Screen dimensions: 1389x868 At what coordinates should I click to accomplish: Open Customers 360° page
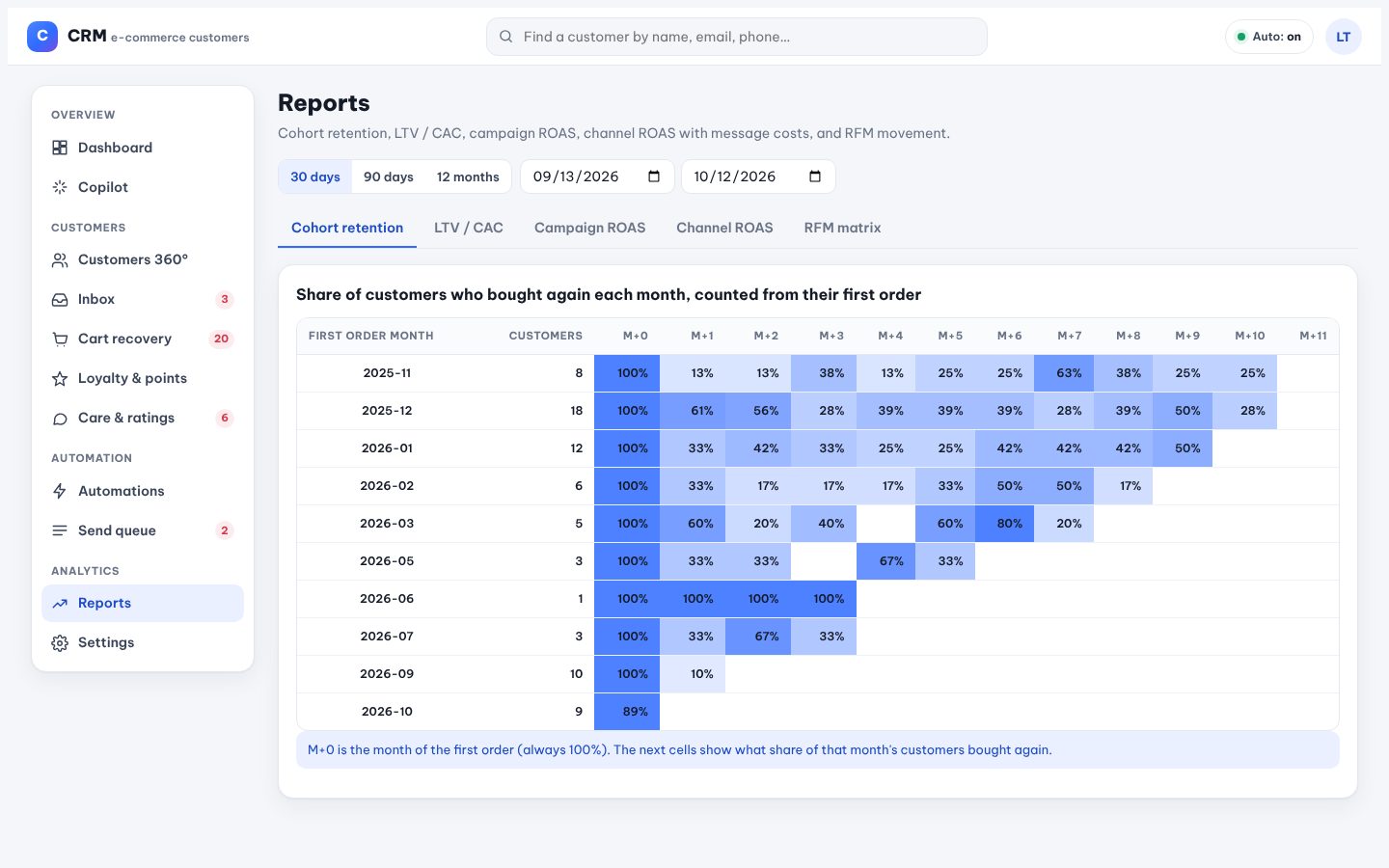pos(143,259)
